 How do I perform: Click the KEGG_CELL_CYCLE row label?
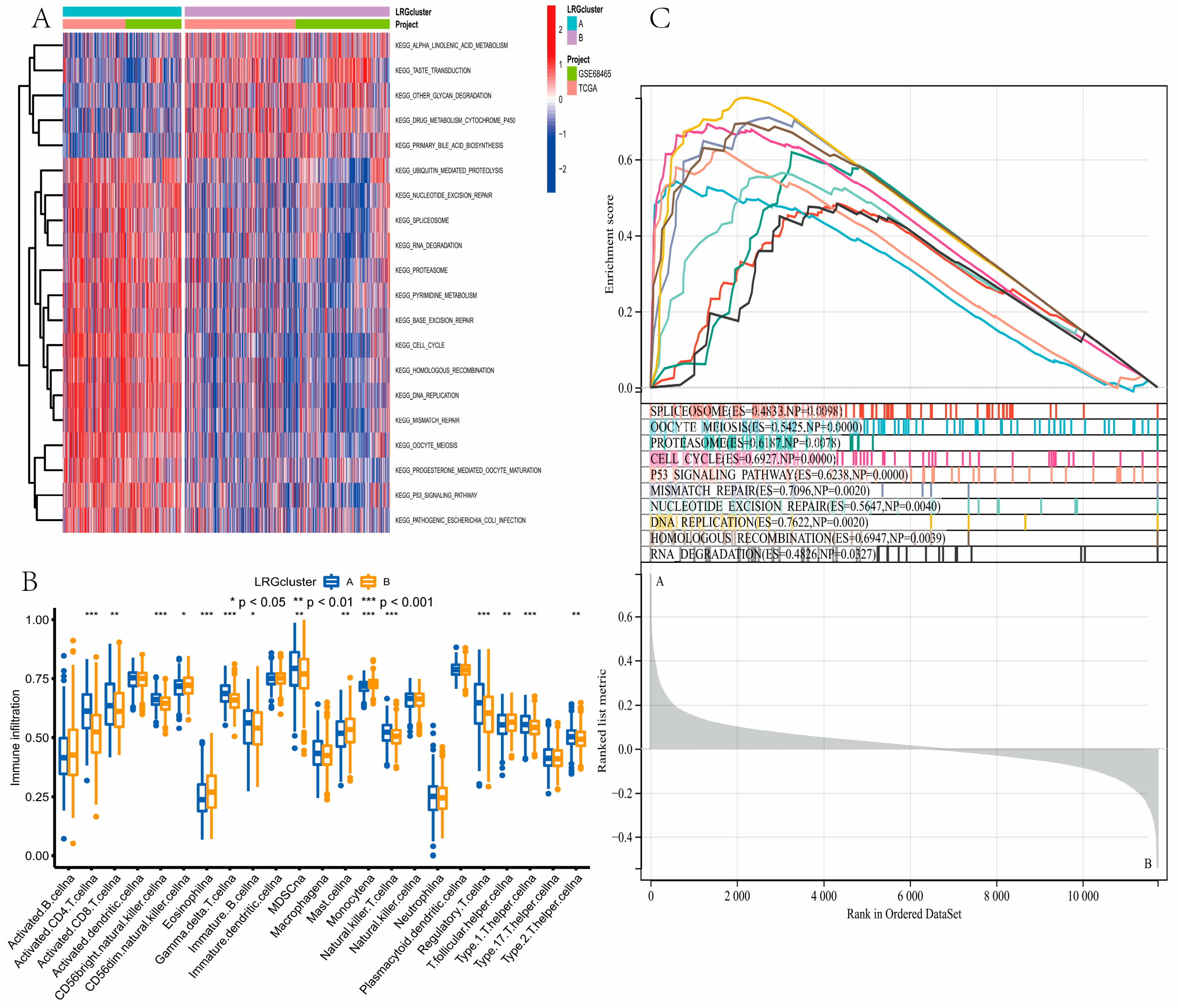tap(420, 345)
